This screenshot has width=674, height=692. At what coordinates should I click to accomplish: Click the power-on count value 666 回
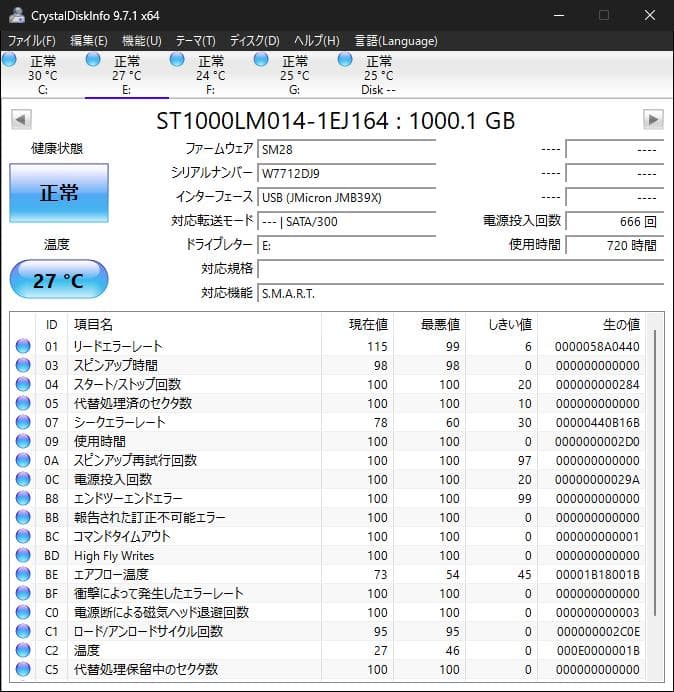point(615,221)
